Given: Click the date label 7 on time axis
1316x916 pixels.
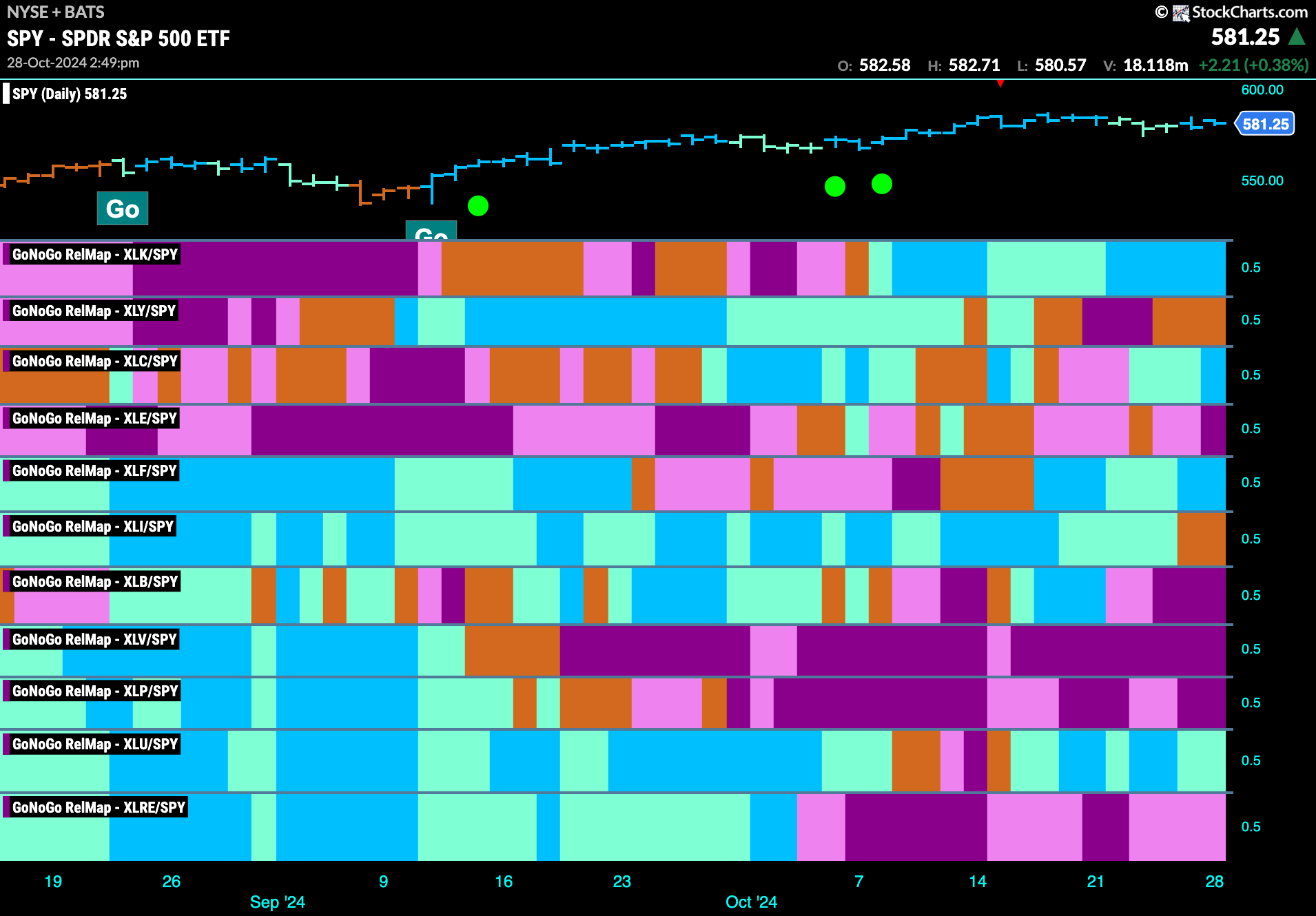Looking at the screenshot, I should (859, 882).
